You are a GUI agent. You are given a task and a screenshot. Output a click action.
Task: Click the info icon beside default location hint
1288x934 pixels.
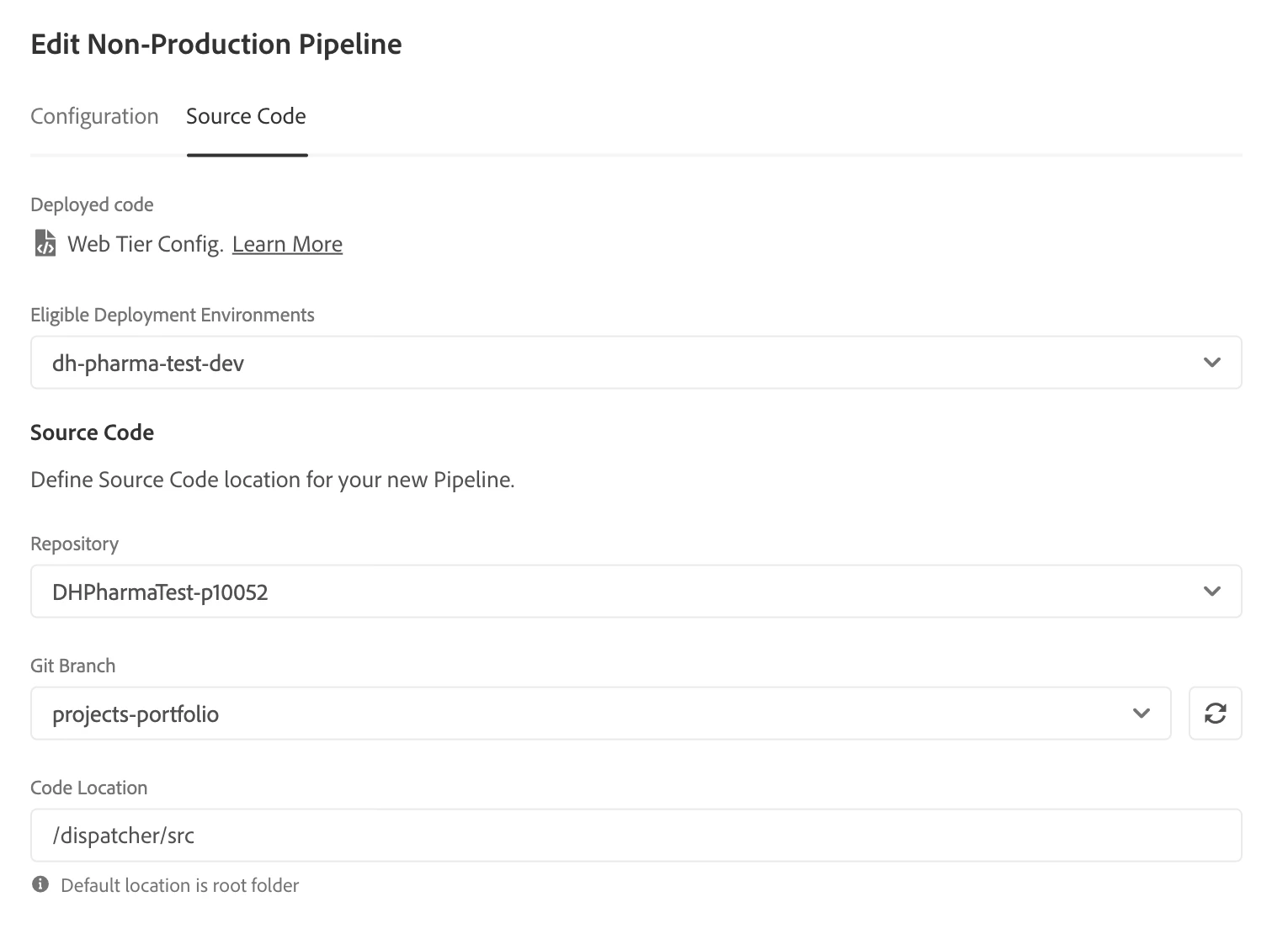coord(40,884)
